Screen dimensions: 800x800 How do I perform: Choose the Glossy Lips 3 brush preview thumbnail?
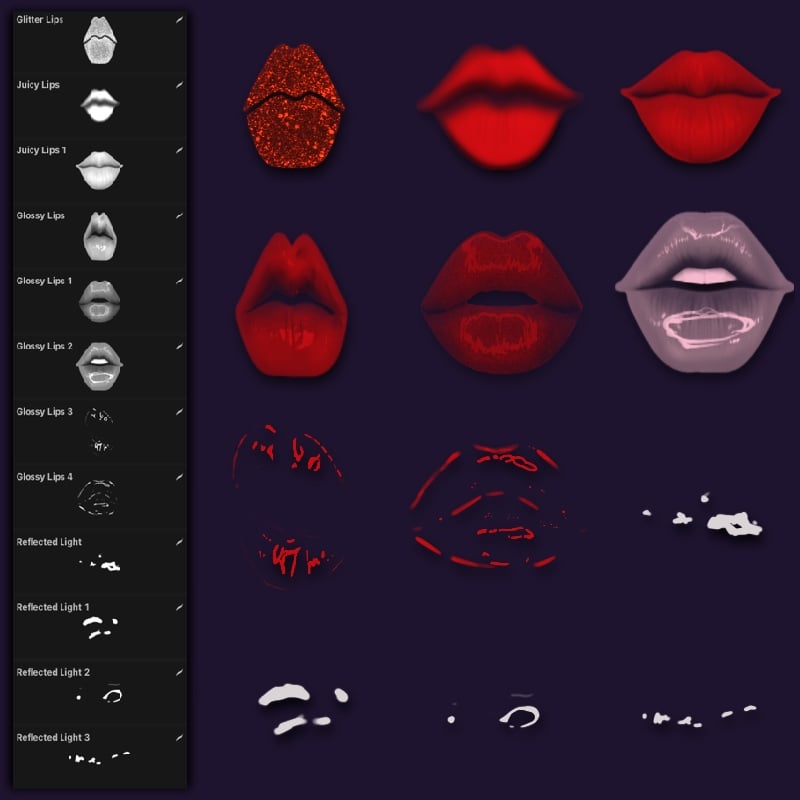[99, 431]
